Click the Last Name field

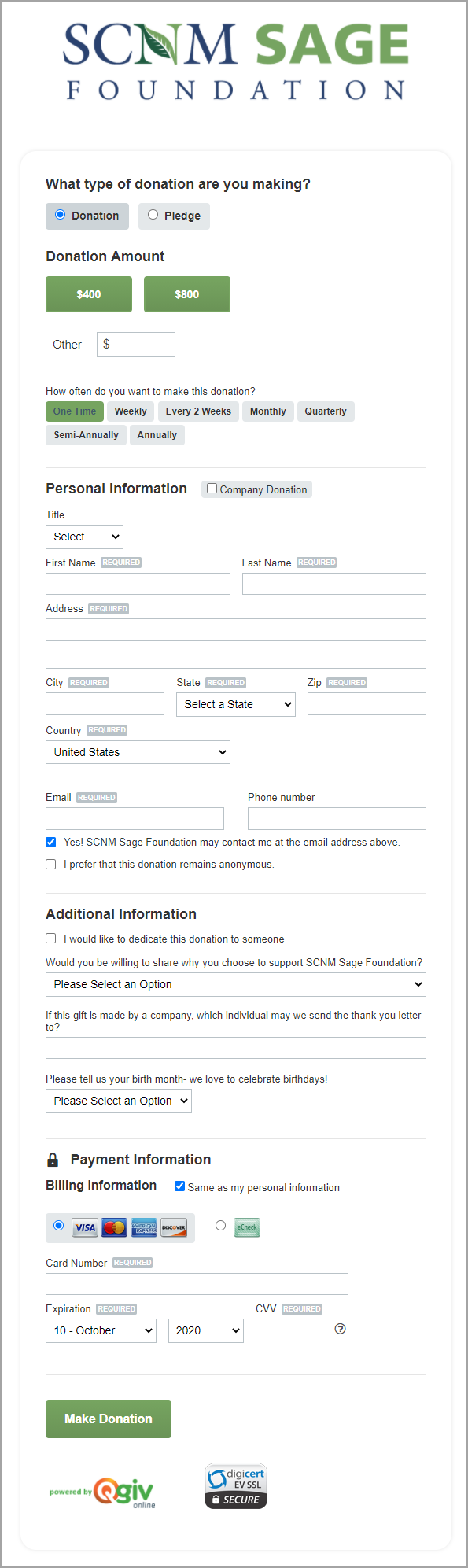(334, 584)
